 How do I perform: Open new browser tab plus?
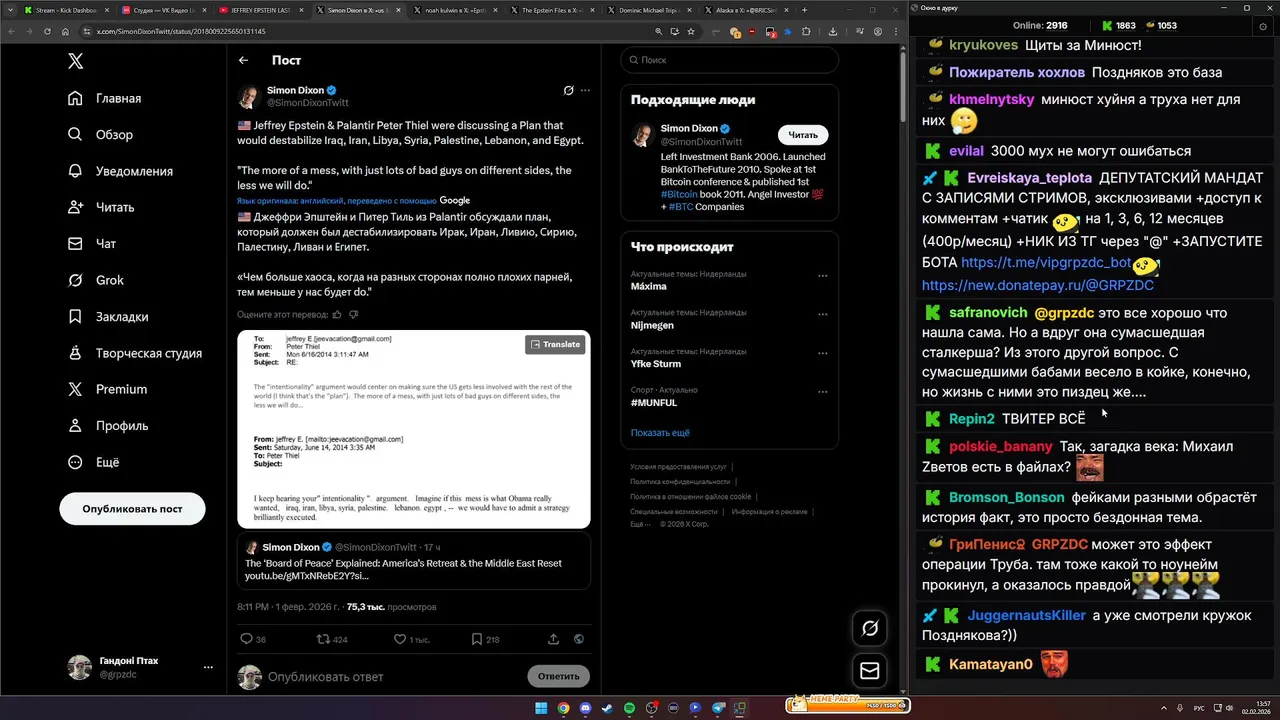click(x=804, y=10)
